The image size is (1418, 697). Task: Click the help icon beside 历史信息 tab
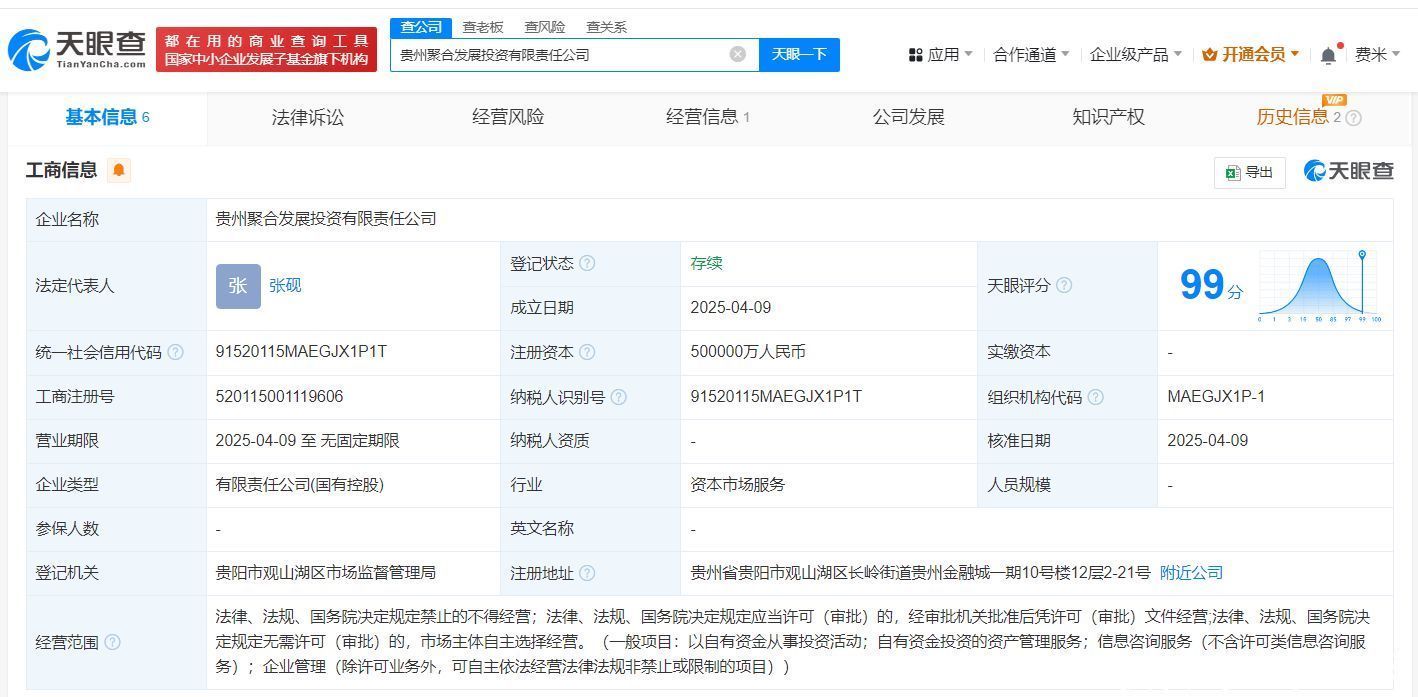point(1354,118)
